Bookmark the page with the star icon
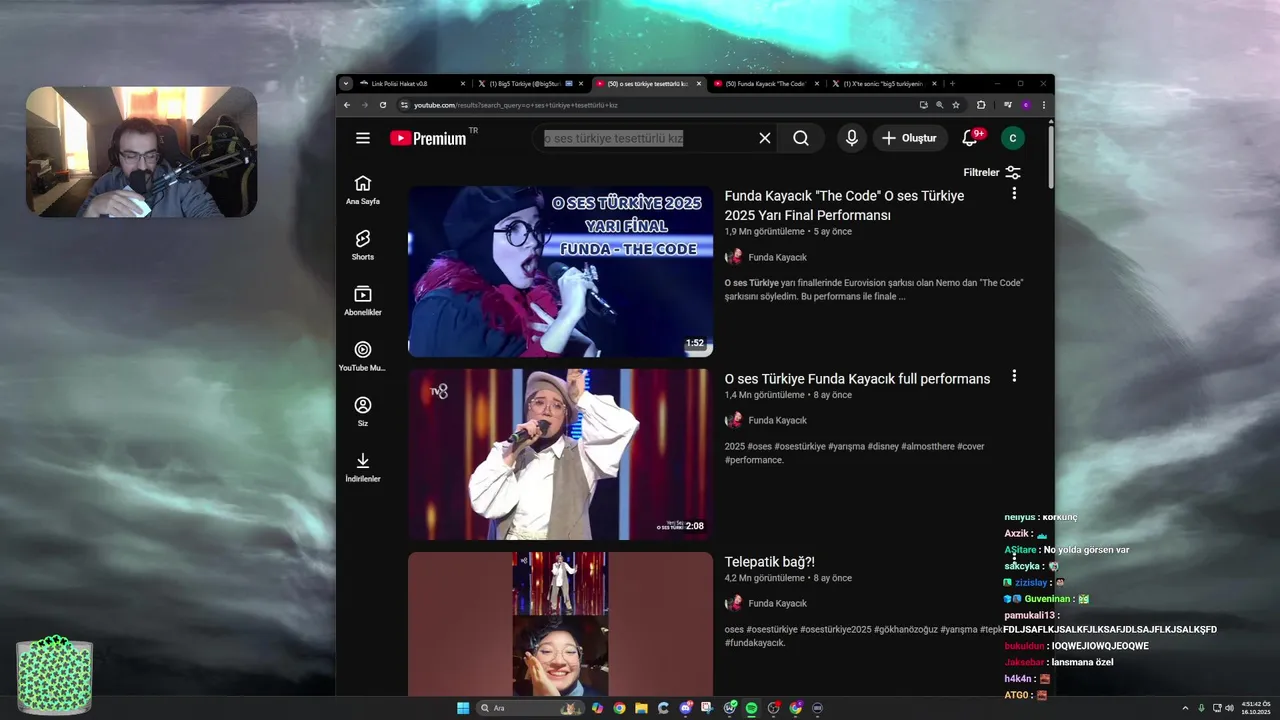The width and height of the screenshot is (1280, 720). 956,105
